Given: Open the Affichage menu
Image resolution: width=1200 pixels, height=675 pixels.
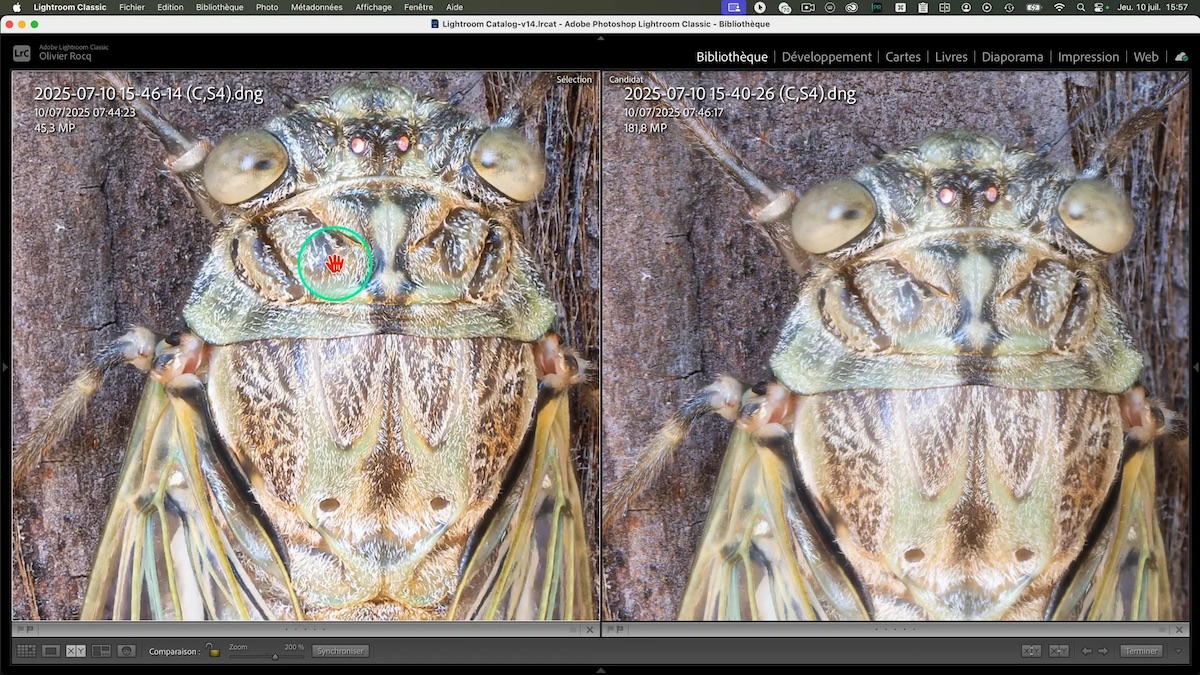Looking at the screenshot, I should pos(373,7).
